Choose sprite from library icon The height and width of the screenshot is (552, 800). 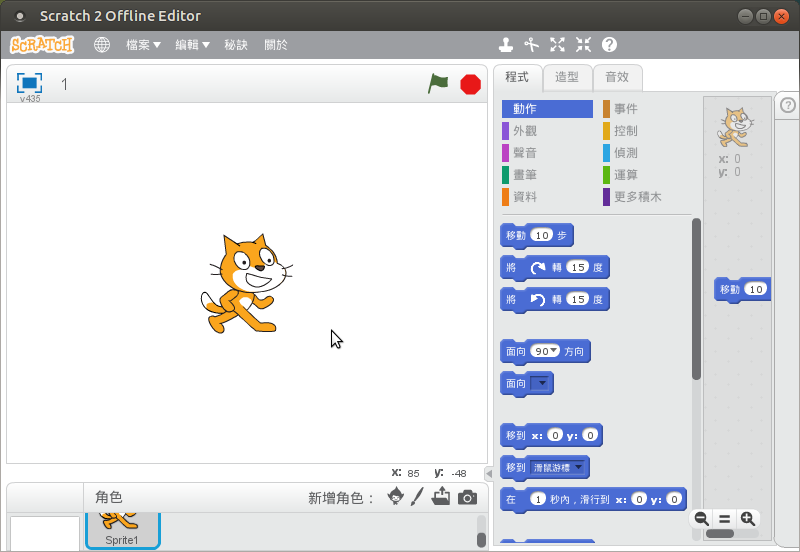(x=395, y=496)
